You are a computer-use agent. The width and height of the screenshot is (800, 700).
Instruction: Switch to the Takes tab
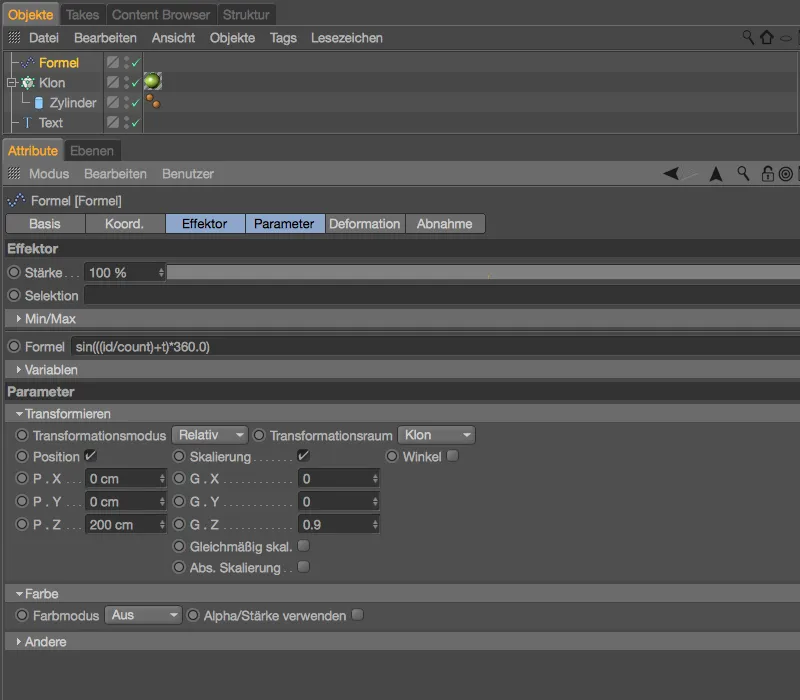pyautogui.click(x=83, y=14)
